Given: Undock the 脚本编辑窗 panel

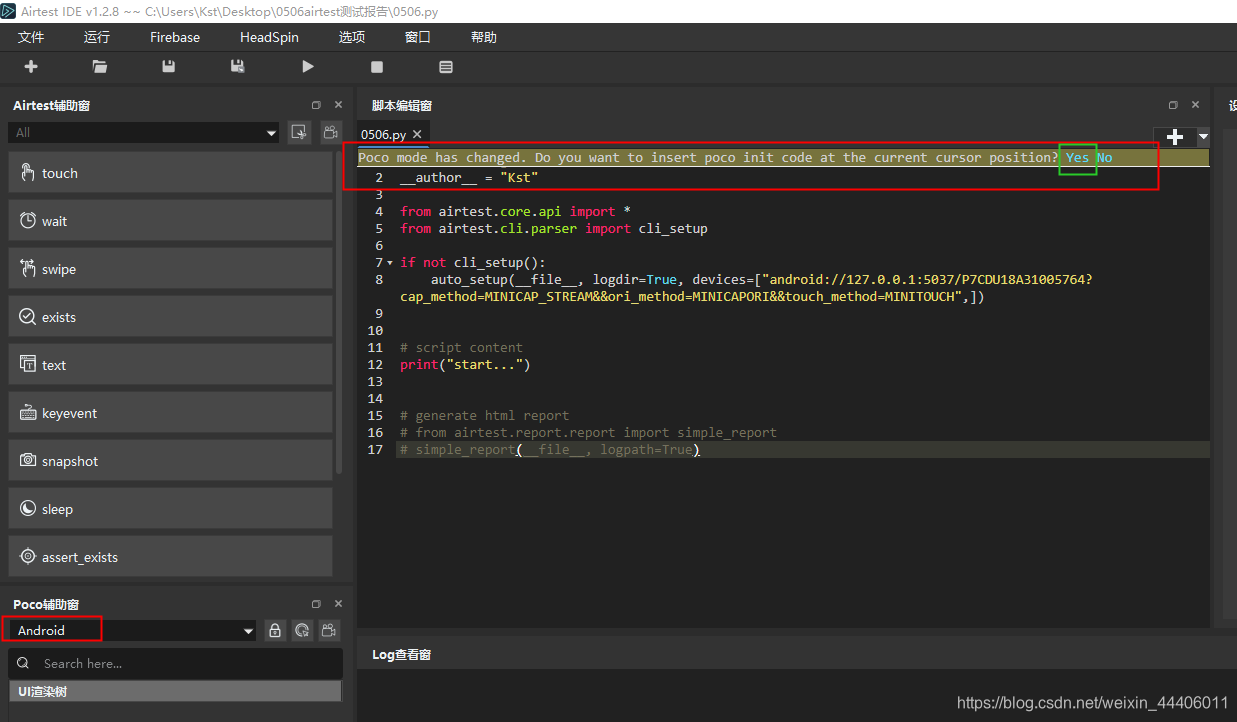Looking at the screenshot, I should [1173, 105].
